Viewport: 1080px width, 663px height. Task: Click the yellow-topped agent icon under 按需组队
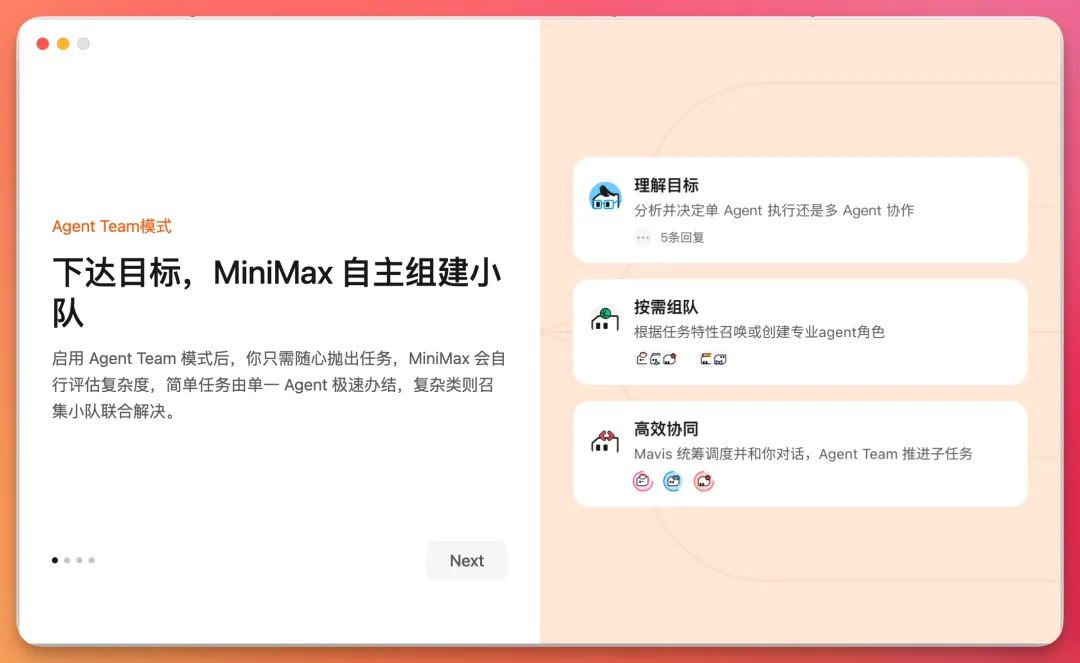click(x=706, y=359)
